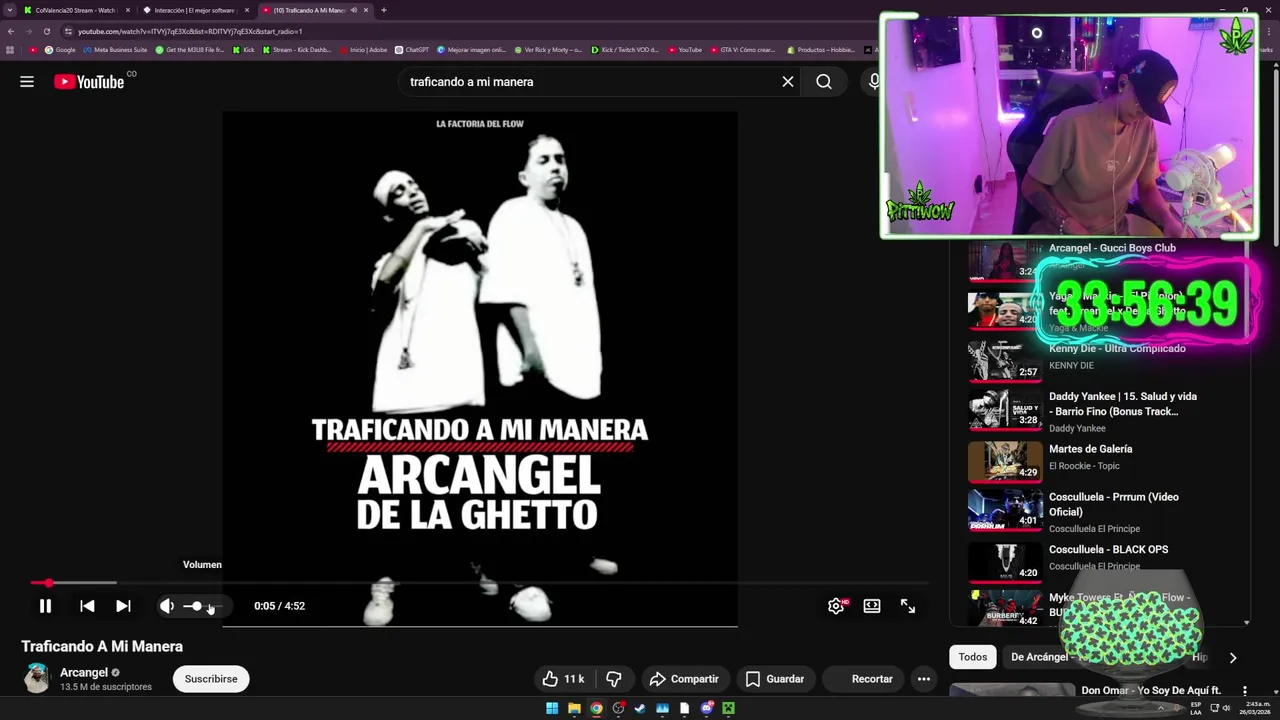The height and width of the screenshot is (720, 1280).
Task: Open more actions three-dot menu
Action: click(924, 679)
